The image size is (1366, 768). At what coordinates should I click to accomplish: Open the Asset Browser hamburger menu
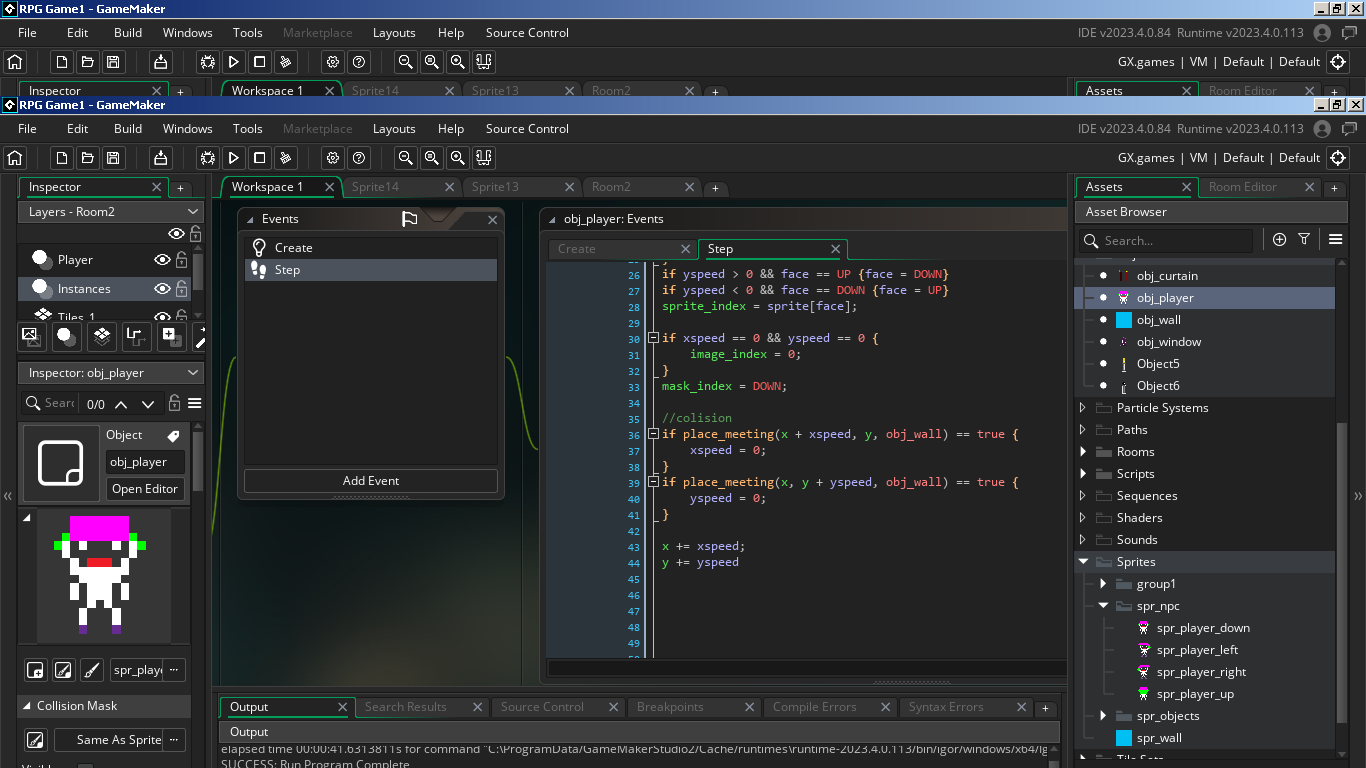1335,240
